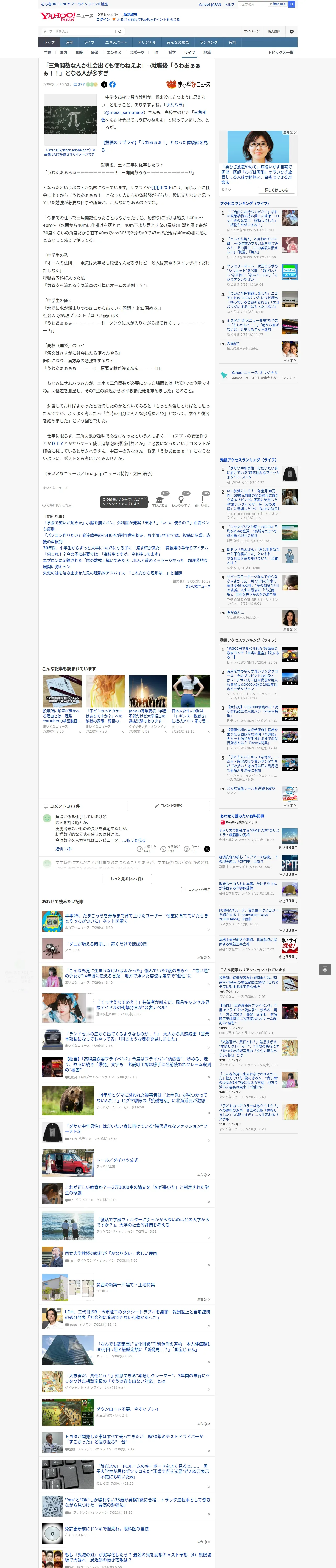Open the brown bear article thumbnail
This screenshot has width=336, height=1568.
click(68, 1100)
